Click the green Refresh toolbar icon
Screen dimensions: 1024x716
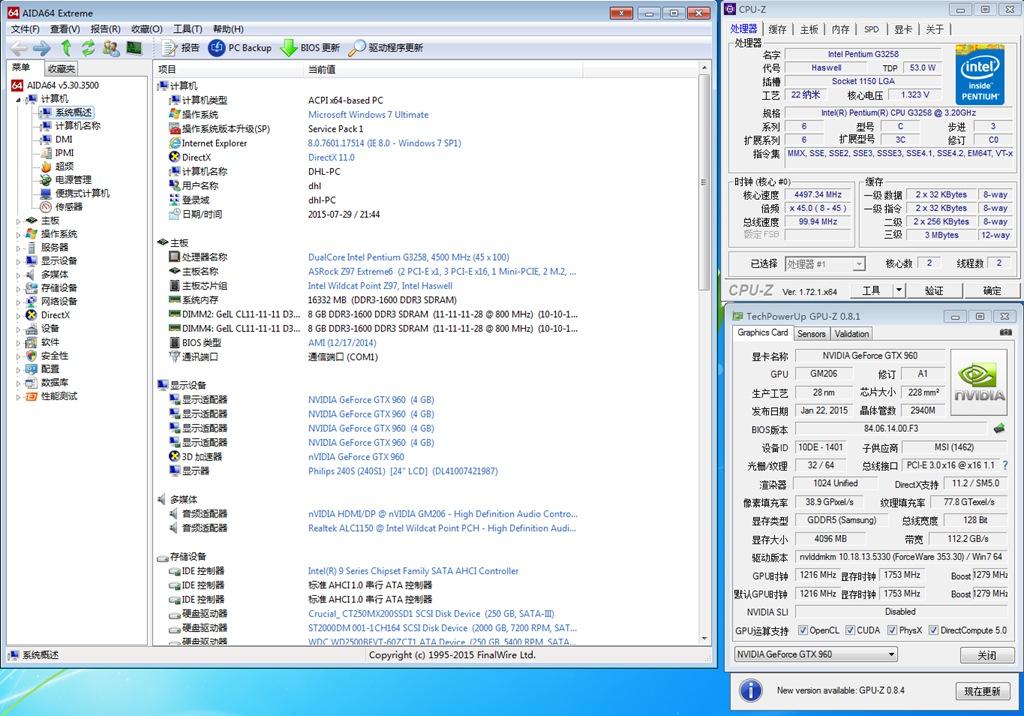[x=88, y=48]
